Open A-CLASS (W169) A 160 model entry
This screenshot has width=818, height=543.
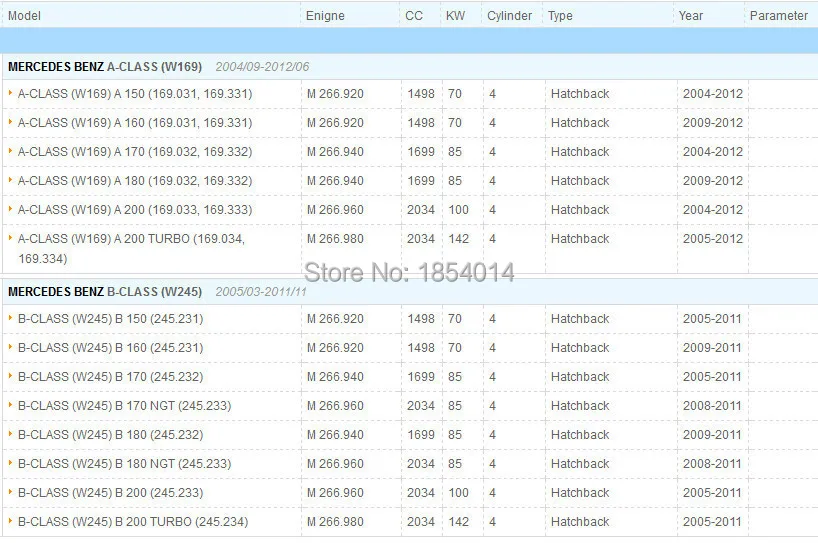135,123
